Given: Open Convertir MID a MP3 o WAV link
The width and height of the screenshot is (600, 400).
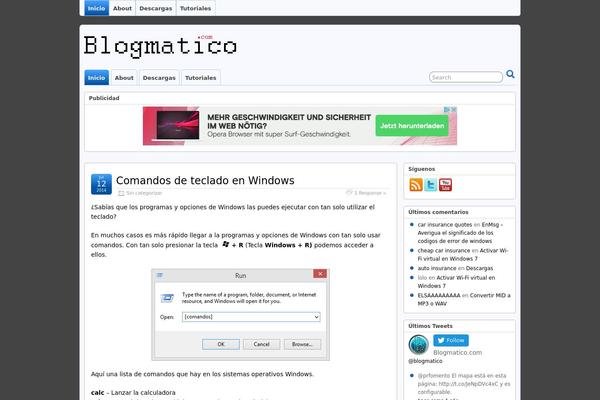Looking at the screenshot, I should coord(464,299).
